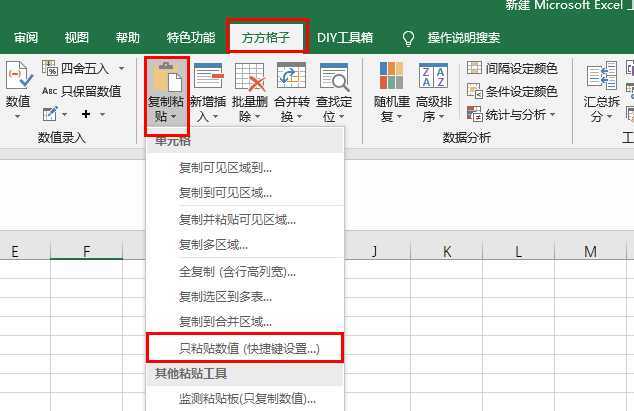Switch to the 审阅 tab

click(26, 38)
